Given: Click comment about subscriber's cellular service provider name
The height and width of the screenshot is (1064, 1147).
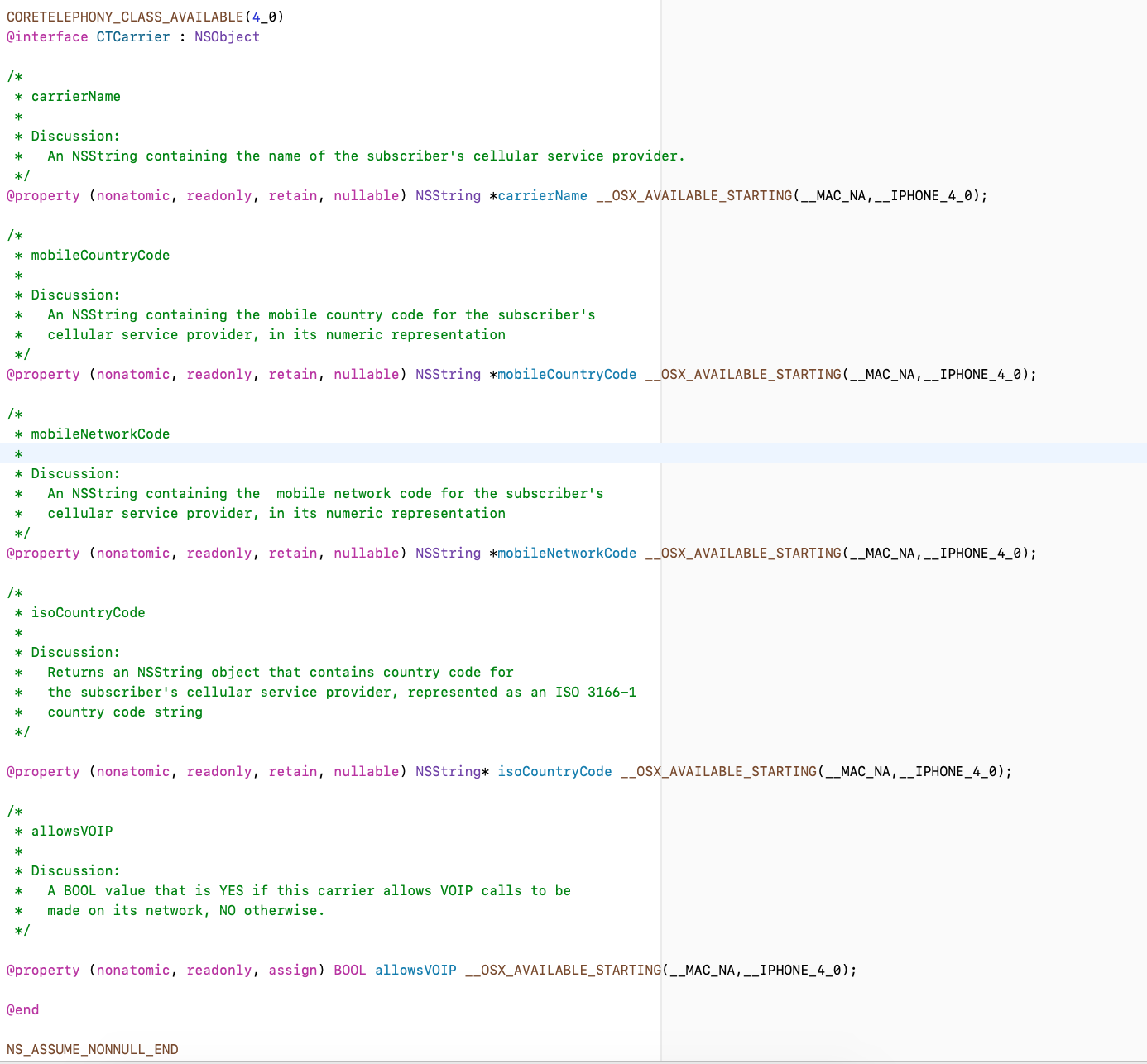Looking at the screenshot, I should point(367,156).
